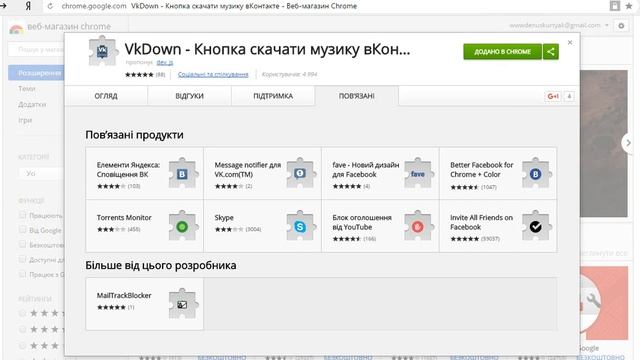Click the next slide arrow on right
This screenshot has height=360, width=640.
[628, 143]
